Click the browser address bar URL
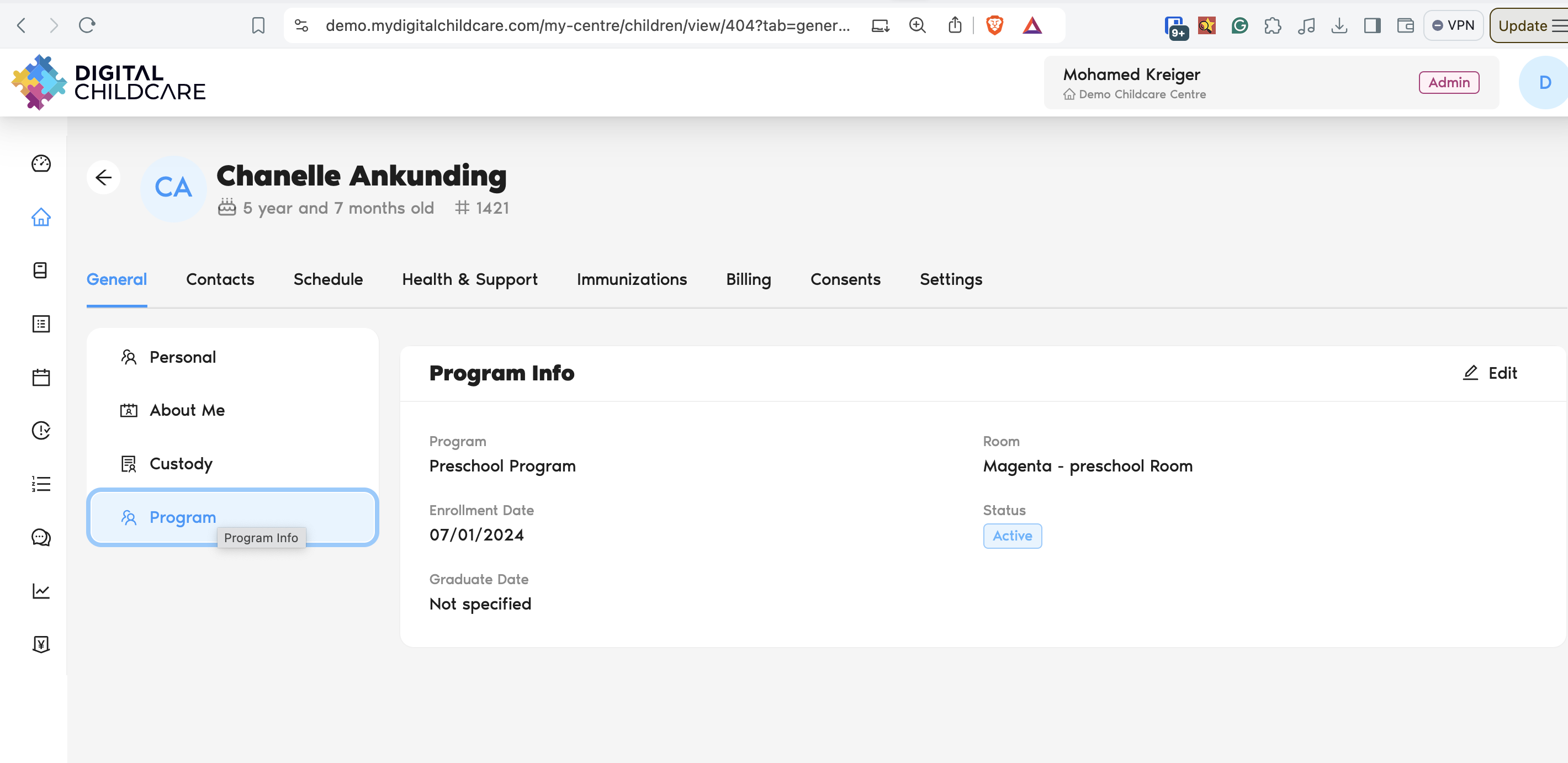This screenshot has width=1568, height=763. pyautogui.click(x=587, y=25)
